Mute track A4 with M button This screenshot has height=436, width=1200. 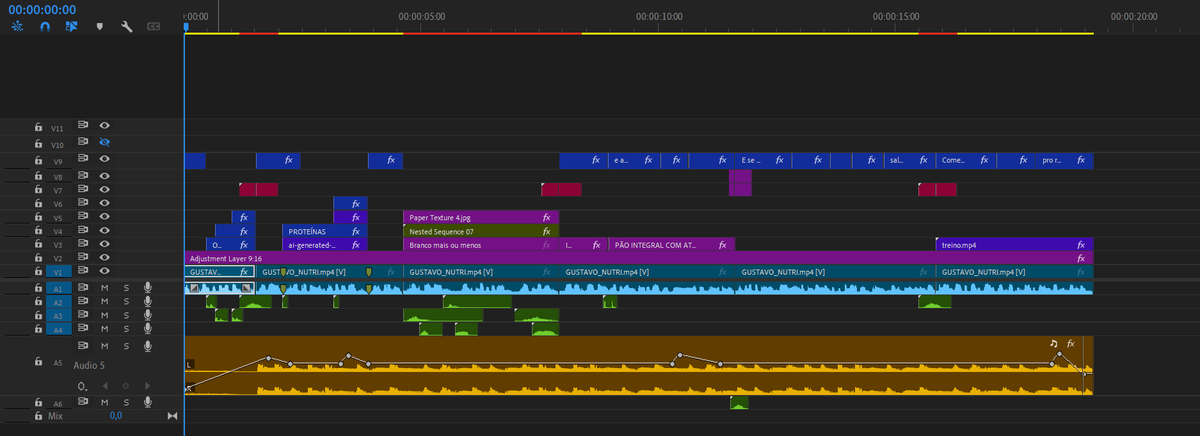105,329
